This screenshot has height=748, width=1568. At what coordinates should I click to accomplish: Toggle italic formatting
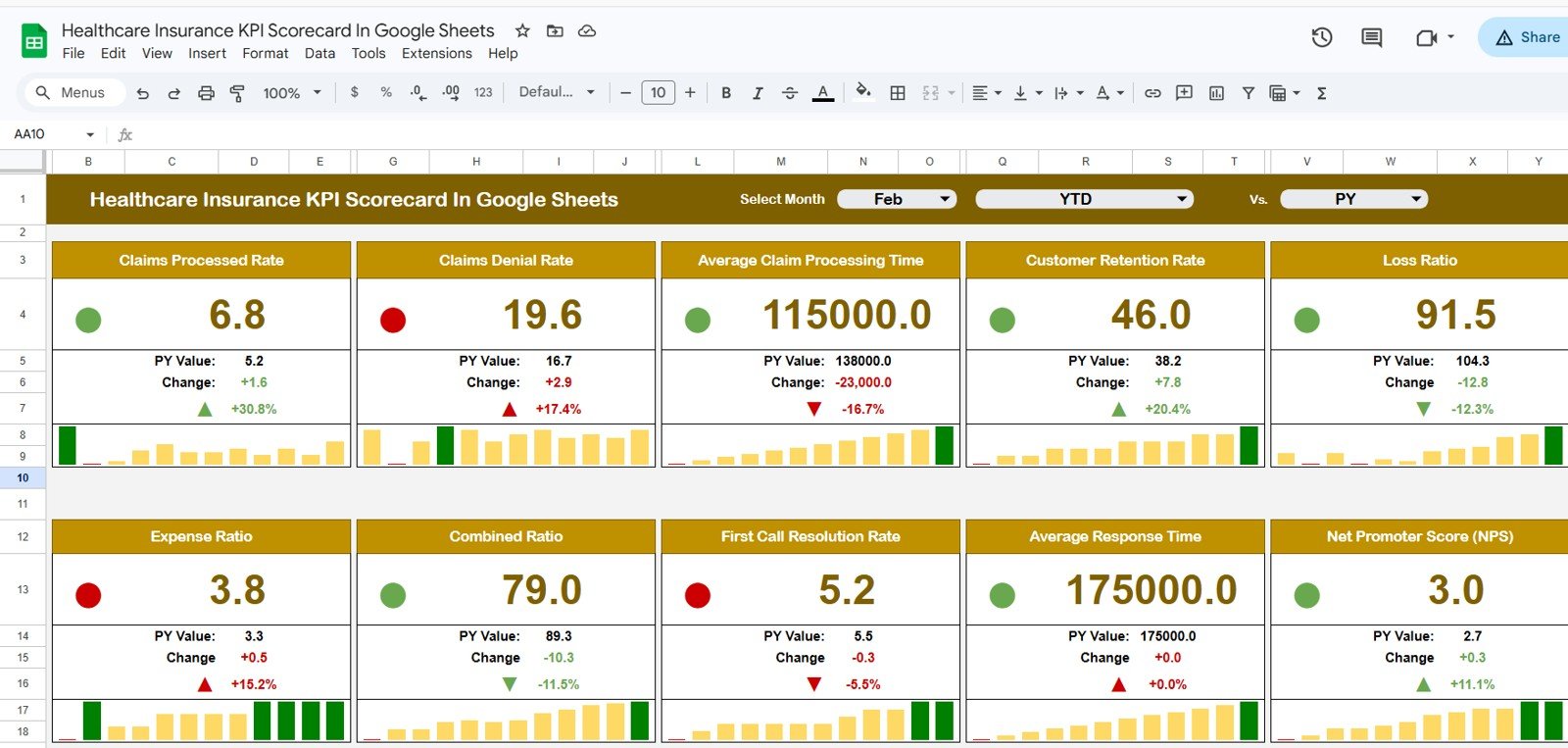coord(758,93)
